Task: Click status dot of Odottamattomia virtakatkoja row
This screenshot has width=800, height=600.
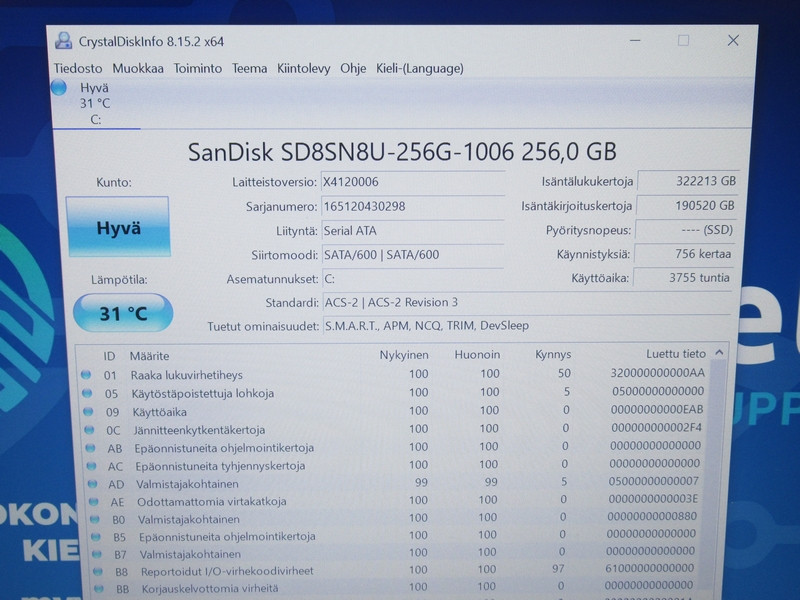Action: tap(94, 502)
